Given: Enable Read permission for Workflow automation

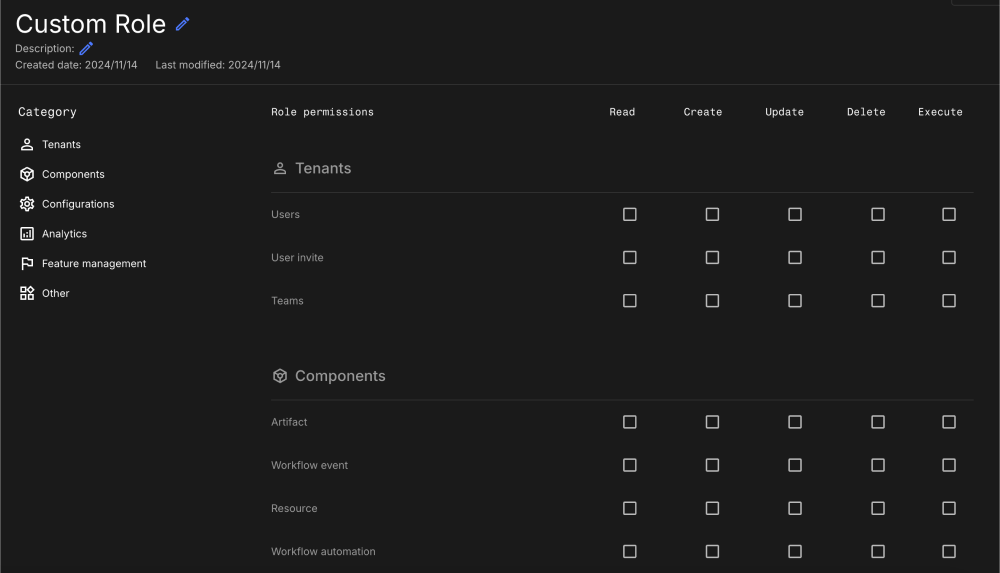Looking at the screenshot, I should pos(629,551).
